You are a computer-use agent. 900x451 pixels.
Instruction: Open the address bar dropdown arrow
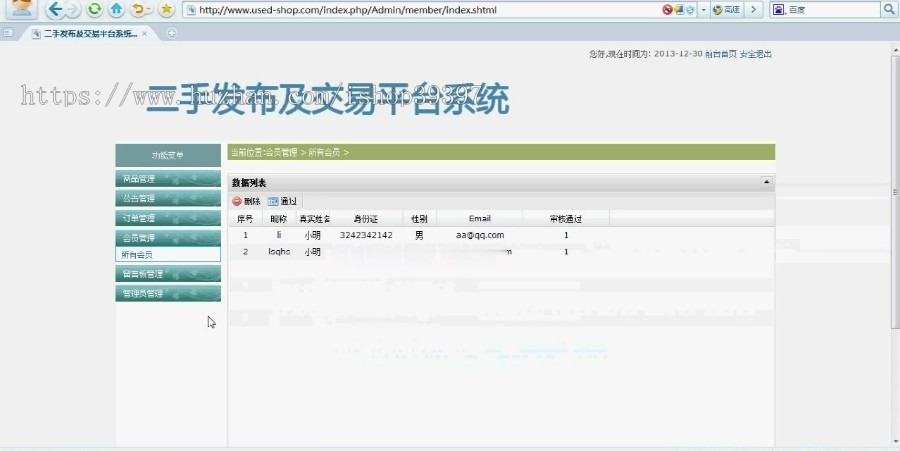click(704, 10)
